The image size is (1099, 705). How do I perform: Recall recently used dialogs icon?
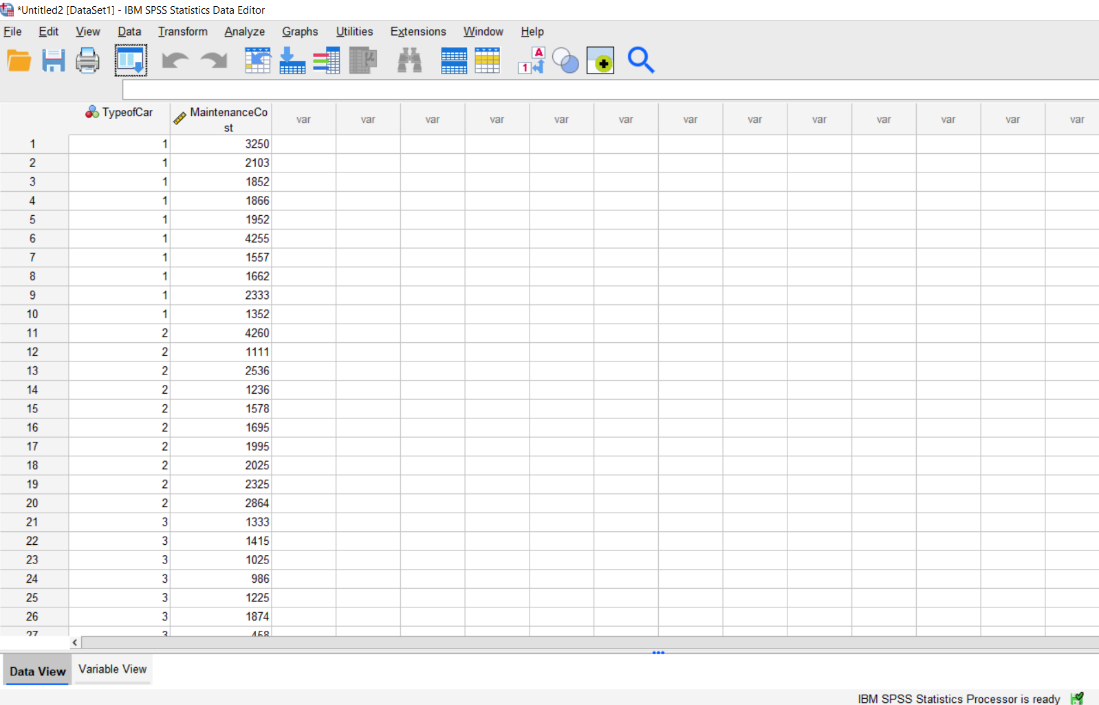130,61
